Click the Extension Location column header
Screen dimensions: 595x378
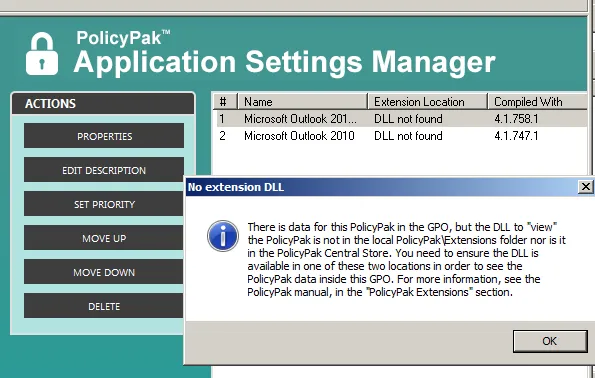(x=428, y=102)
